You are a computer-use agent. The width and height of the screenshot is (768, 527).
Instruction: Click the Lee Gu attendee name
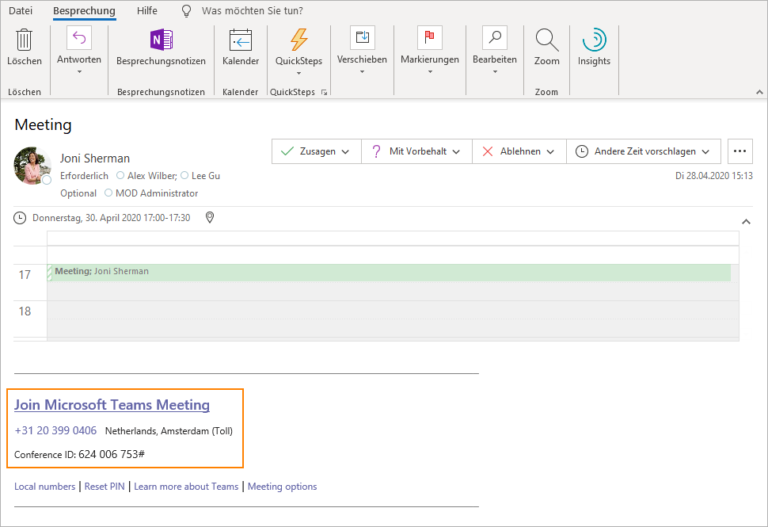(206, 175)
